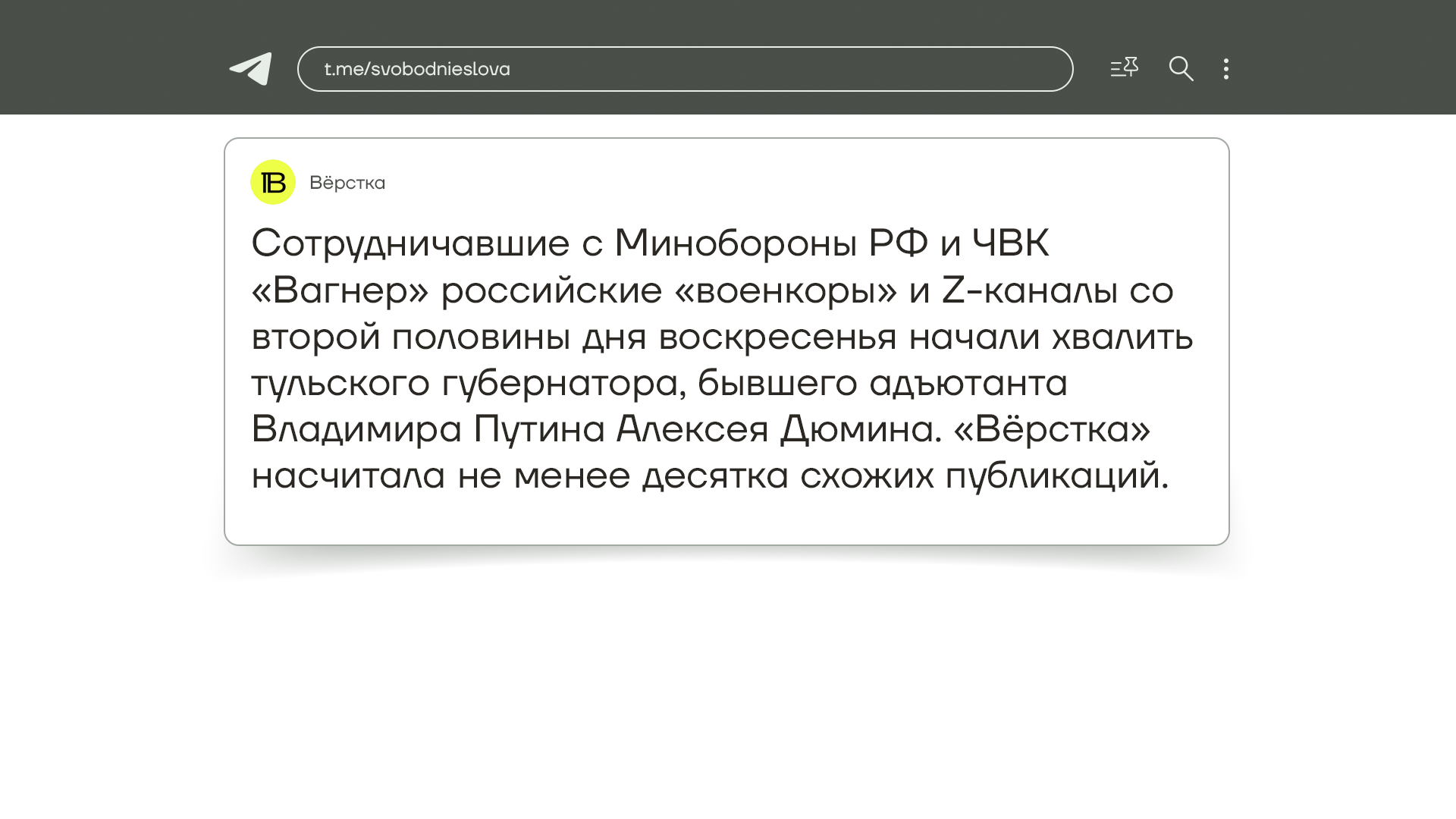Click the word Минобороны in the post
Screen dimensions: 1456x819
tap(735, 243)
